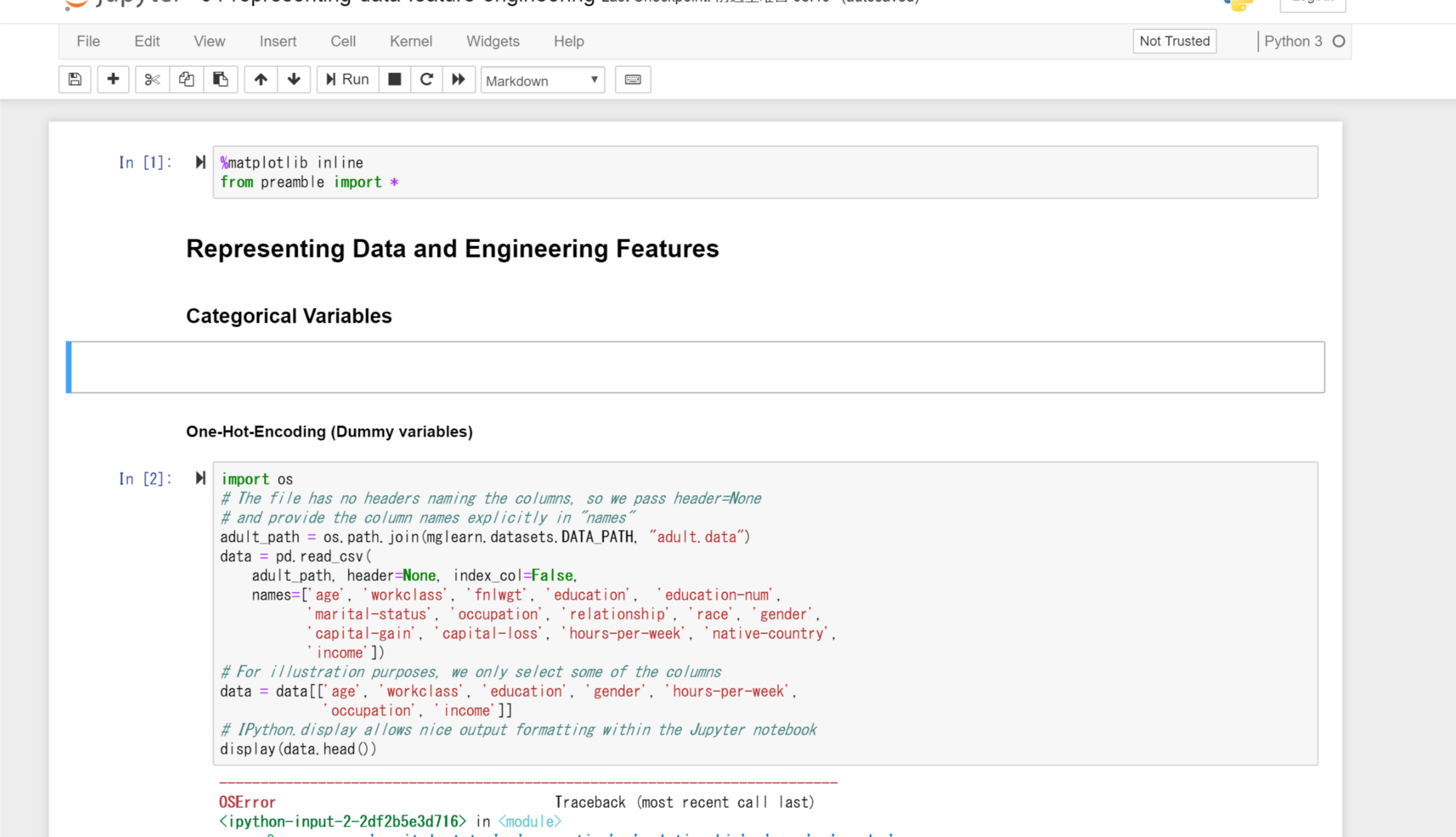Open the Markdown cell type dropdown
This screenshot has height=837, width=1456.
(542, 81)
